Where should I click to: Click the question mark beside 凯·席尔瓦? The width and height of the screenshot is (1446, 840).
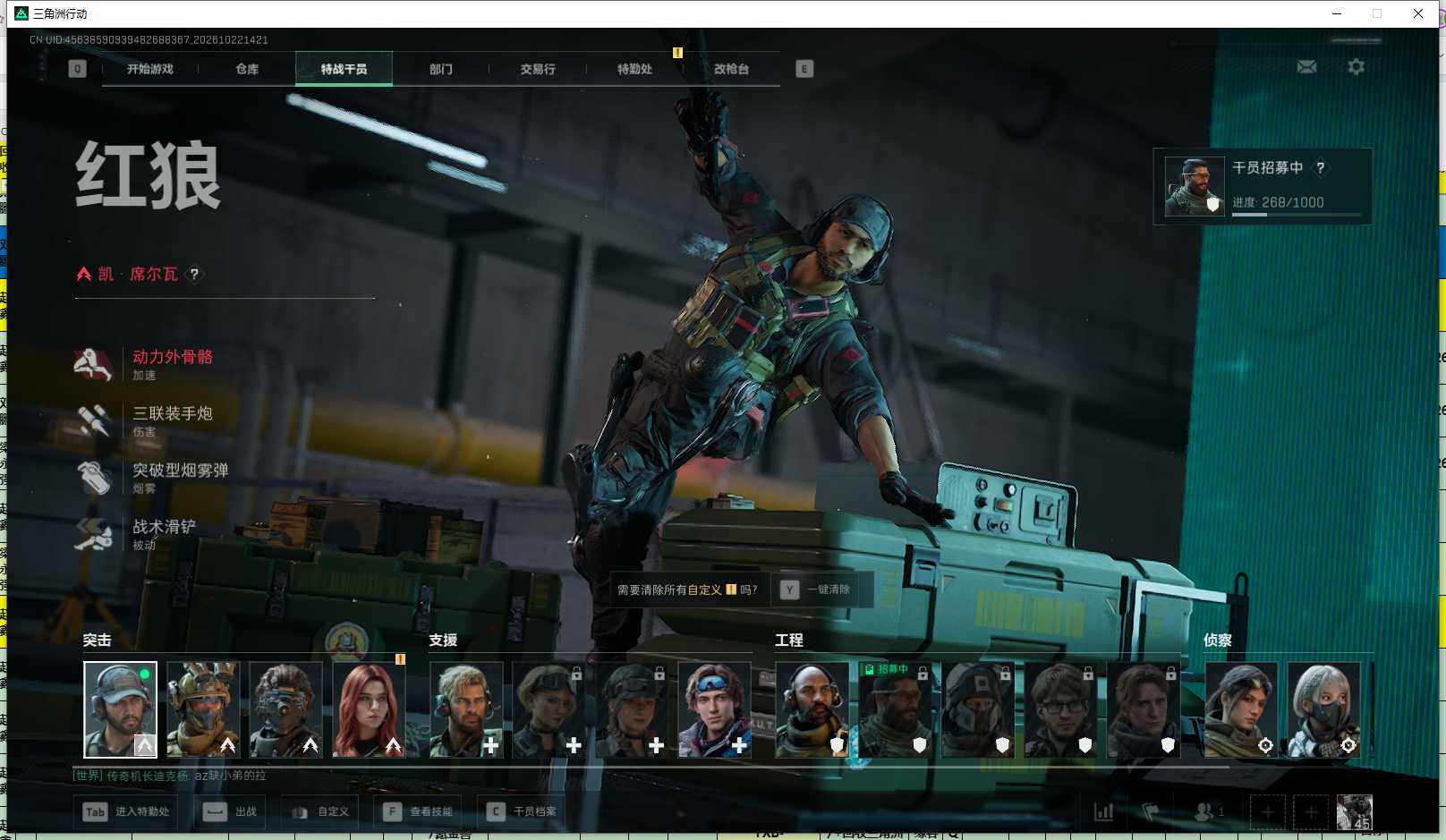click(194, 274)
